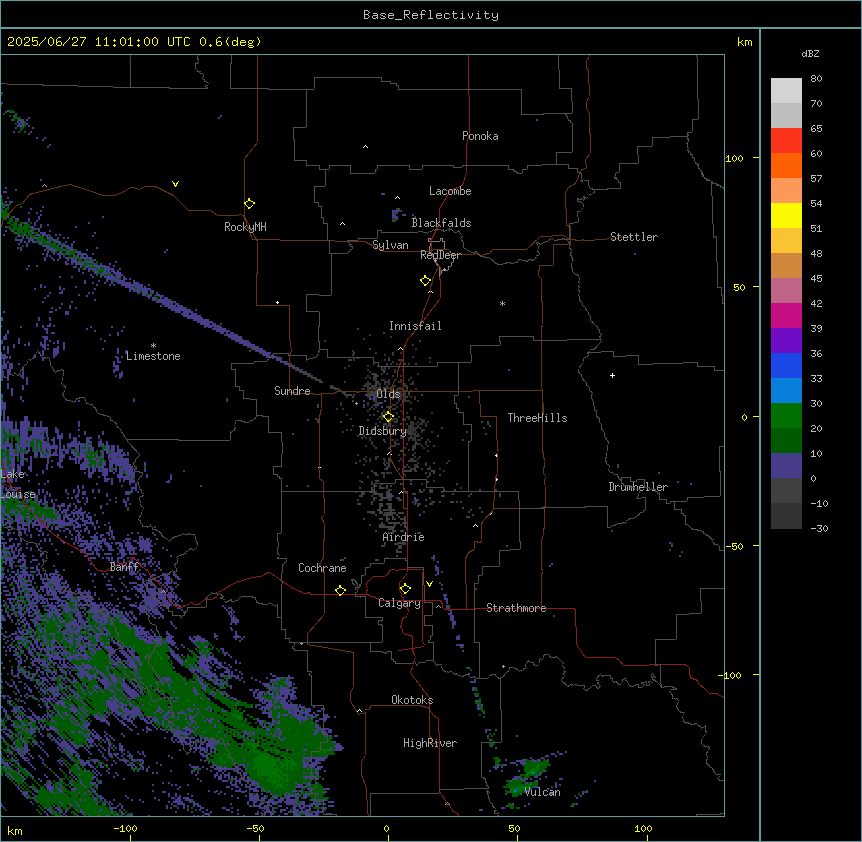Screen dimensions: 862x842
Task: Click the Okotoks town label
Action: pos(412,700)
